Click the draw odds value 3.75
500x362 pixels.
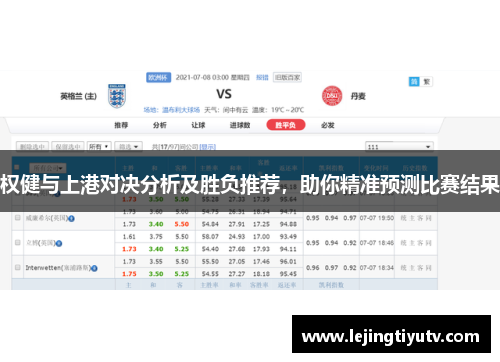pyautogui.click(x=156, y=237)
